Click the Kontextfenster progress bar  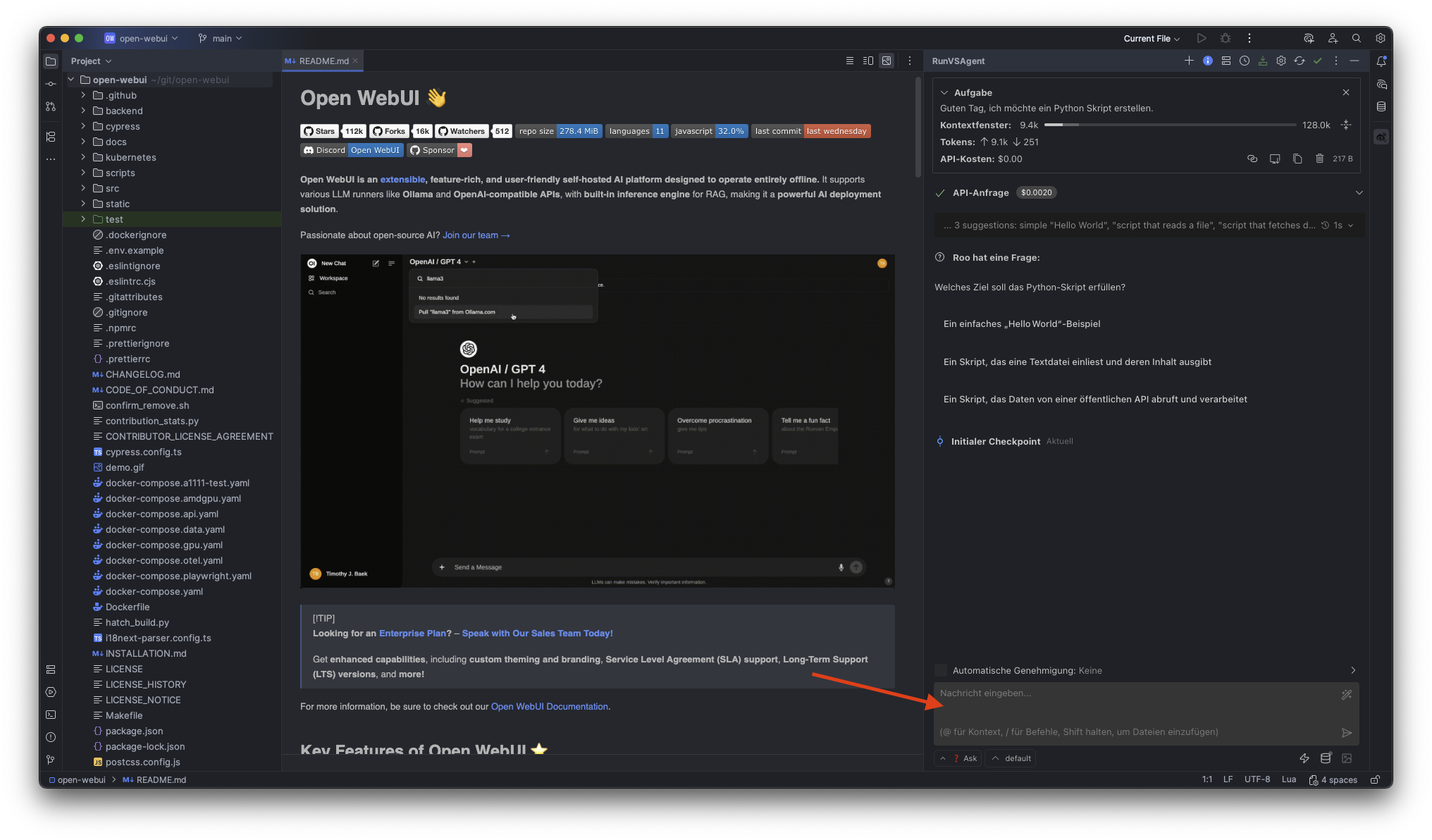[x=1170, y=125]
